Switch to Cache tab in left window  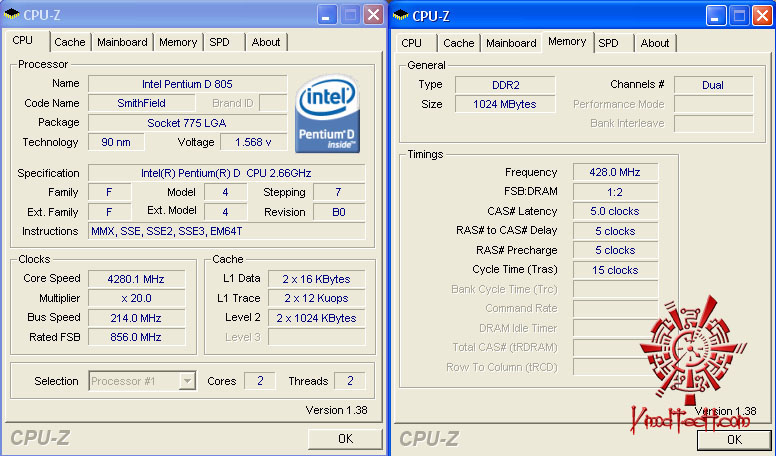coord(70,42)
